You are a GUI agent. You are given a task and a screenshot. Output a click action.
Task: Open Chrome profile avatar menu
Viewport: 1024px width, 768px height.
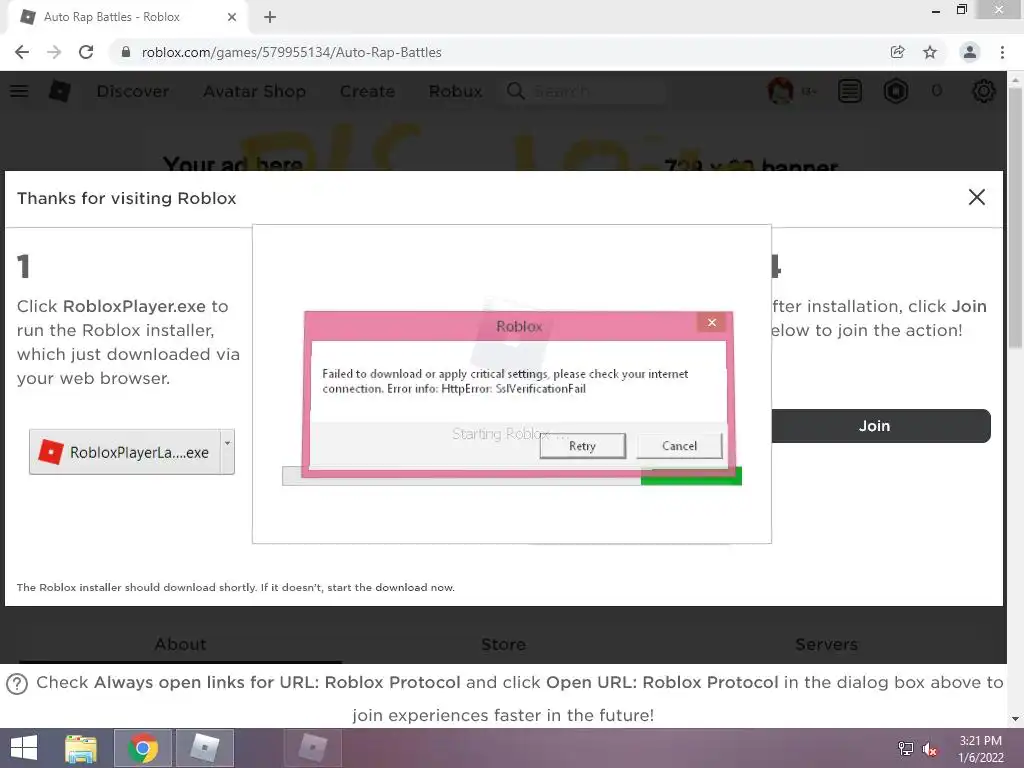click(970, 52)
